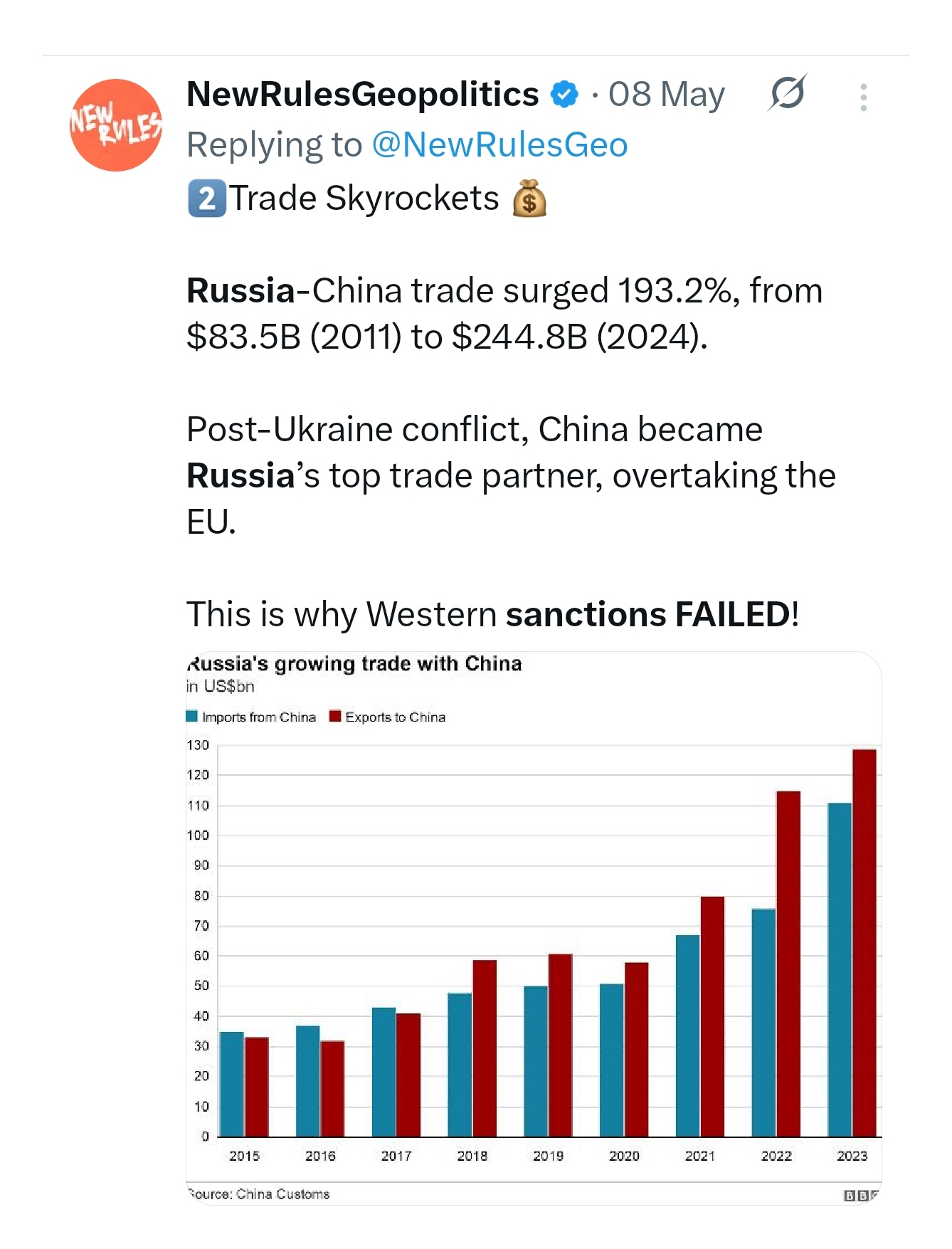Click the keycap 2 emoji

(206, 199)
